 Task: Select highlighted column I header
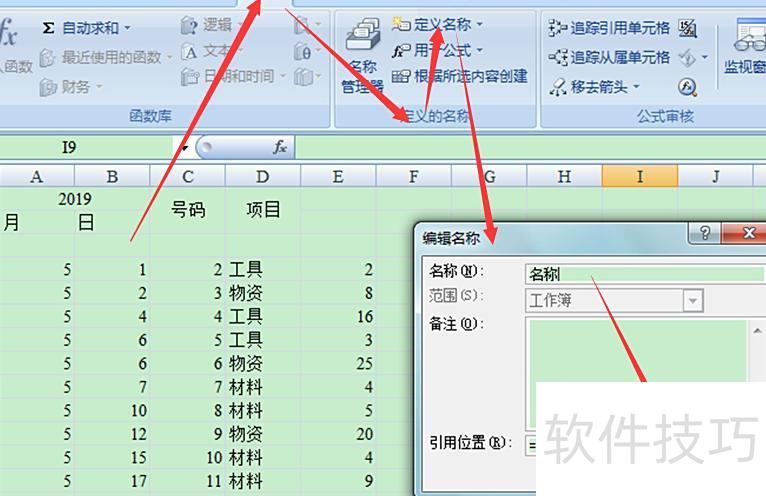point(640,176)
